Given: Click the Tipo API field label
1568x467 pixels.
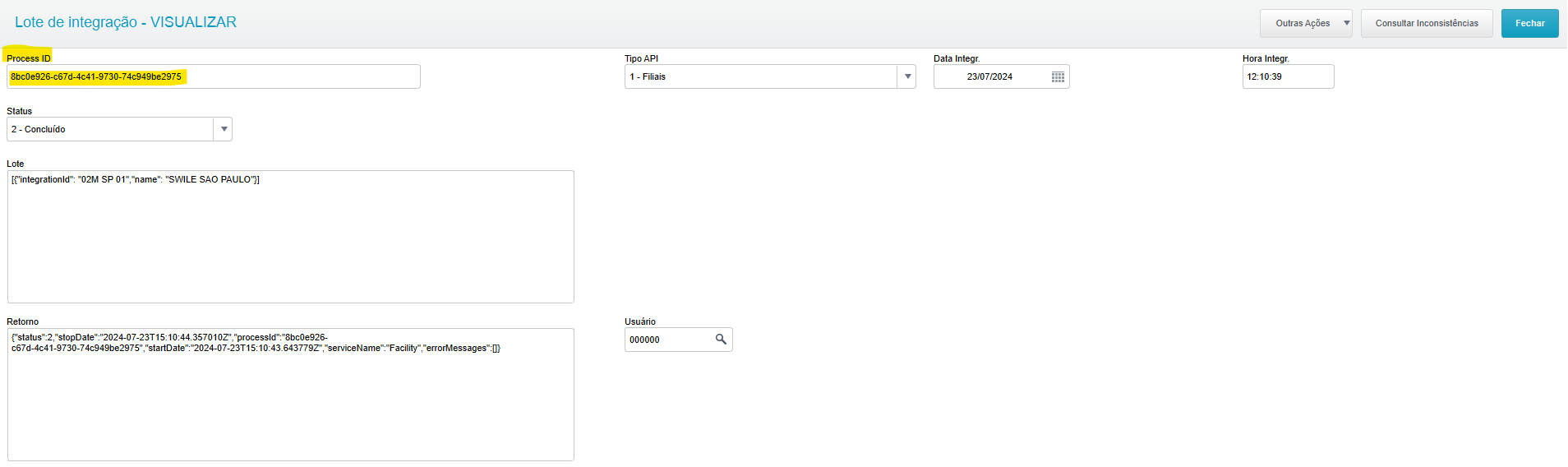Looking at the screenshot, I should (x=641, y=58).
